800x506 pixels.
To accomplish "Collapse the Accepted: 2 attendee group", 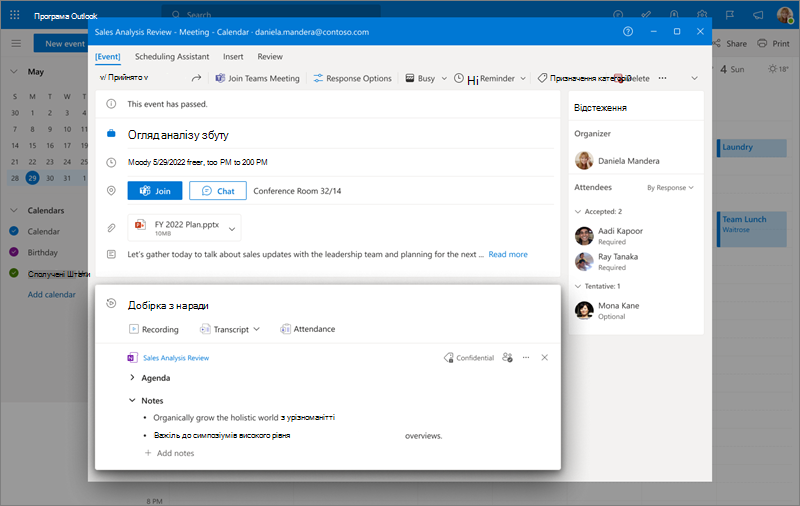I will [x=578, y=211].
